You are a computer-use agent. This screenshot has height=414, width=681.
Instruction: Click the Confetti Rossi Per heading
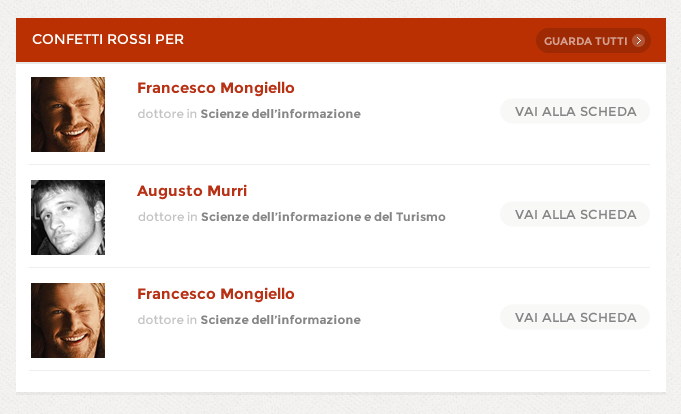(108, 39)
